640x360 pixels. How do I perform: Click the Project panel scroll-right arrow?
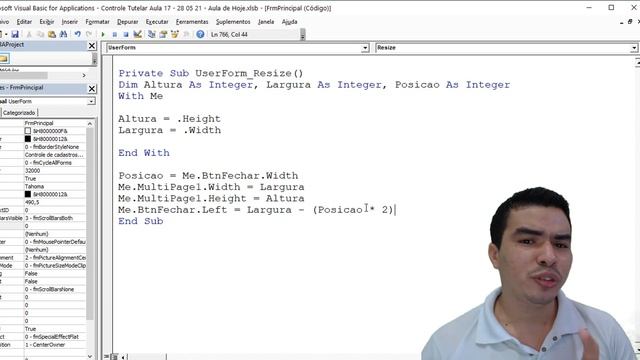(84, 76)
